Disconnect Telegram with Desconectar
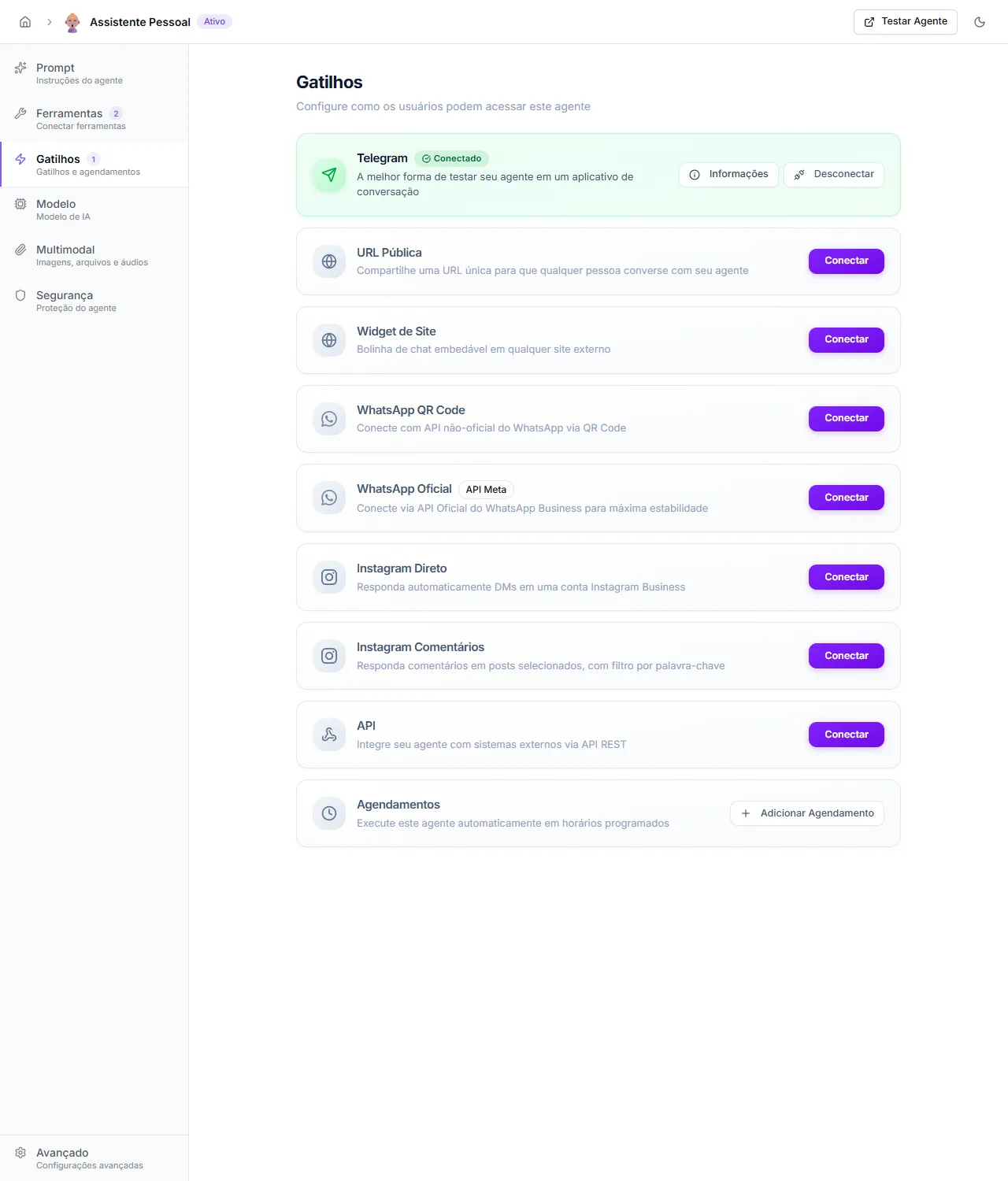 coord(834,175)
